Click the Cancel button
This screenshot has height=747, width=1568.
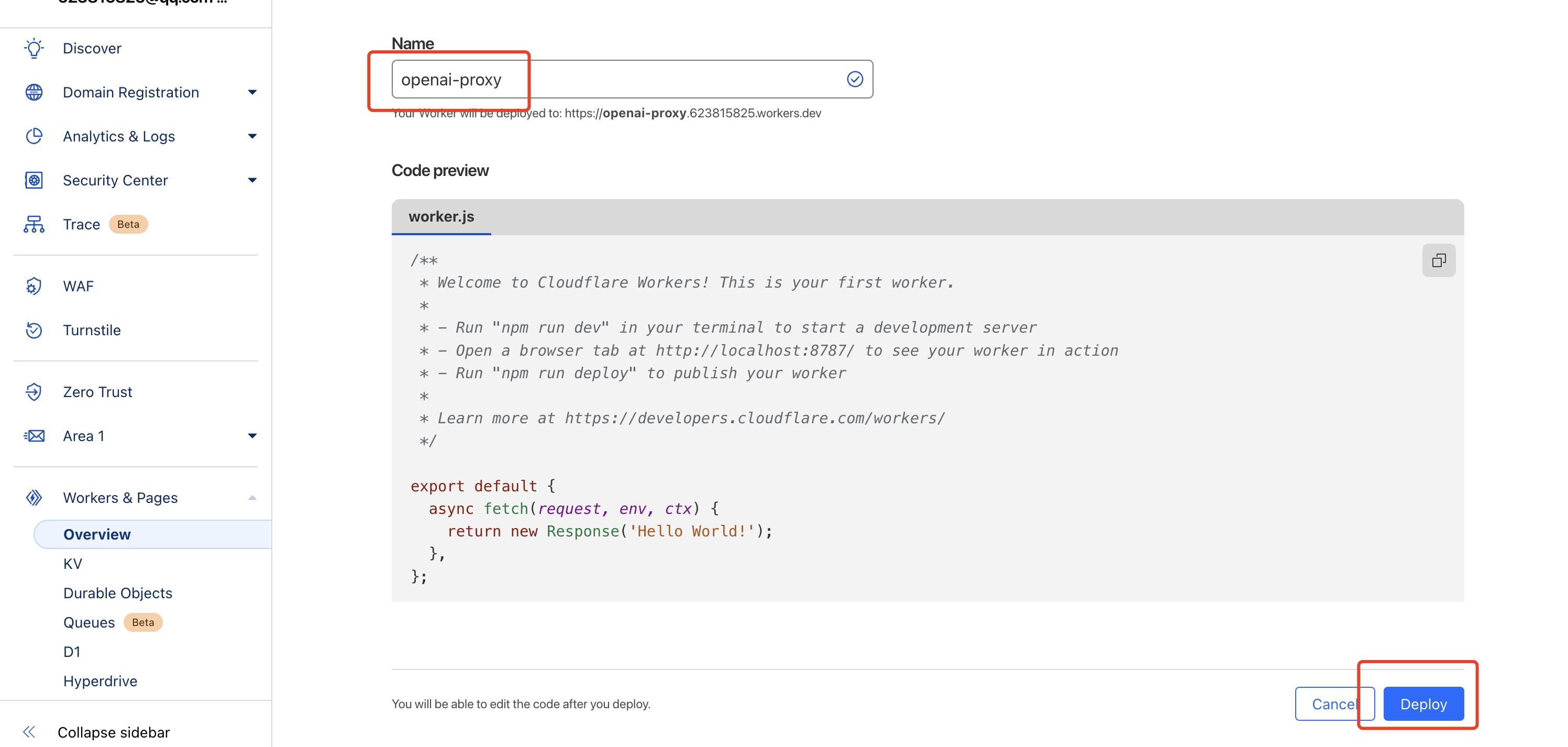pyautogui.click(x=1334, y=704)
